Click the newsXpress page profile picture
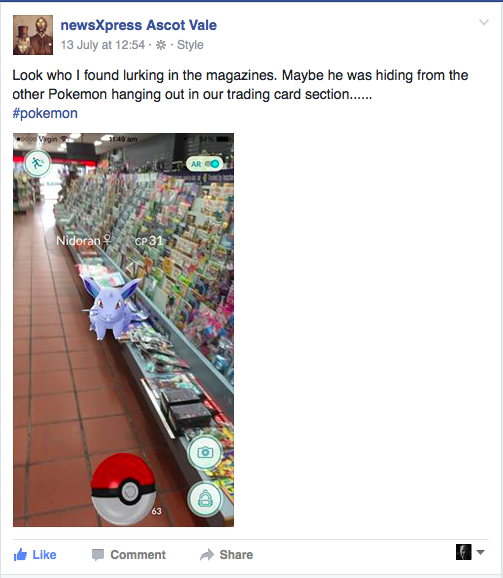503x578 pixels. tap(33, 35)
